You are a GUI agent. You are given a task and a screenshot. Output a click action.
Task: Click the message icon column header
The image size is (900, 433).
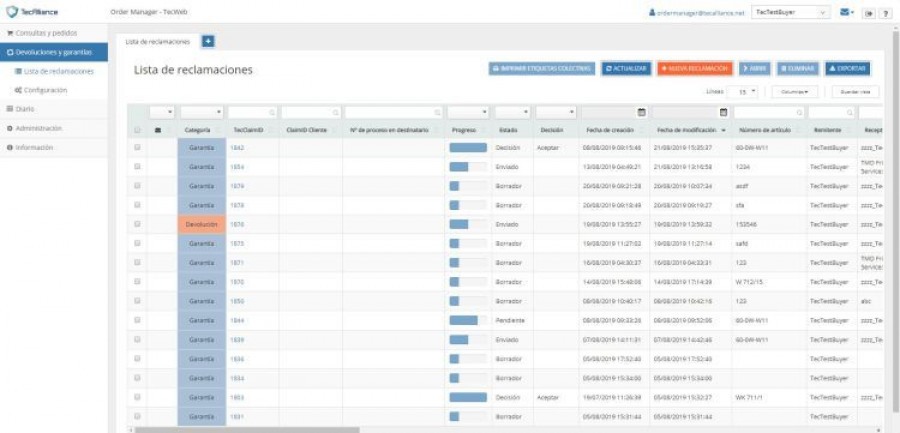(158, 130)
